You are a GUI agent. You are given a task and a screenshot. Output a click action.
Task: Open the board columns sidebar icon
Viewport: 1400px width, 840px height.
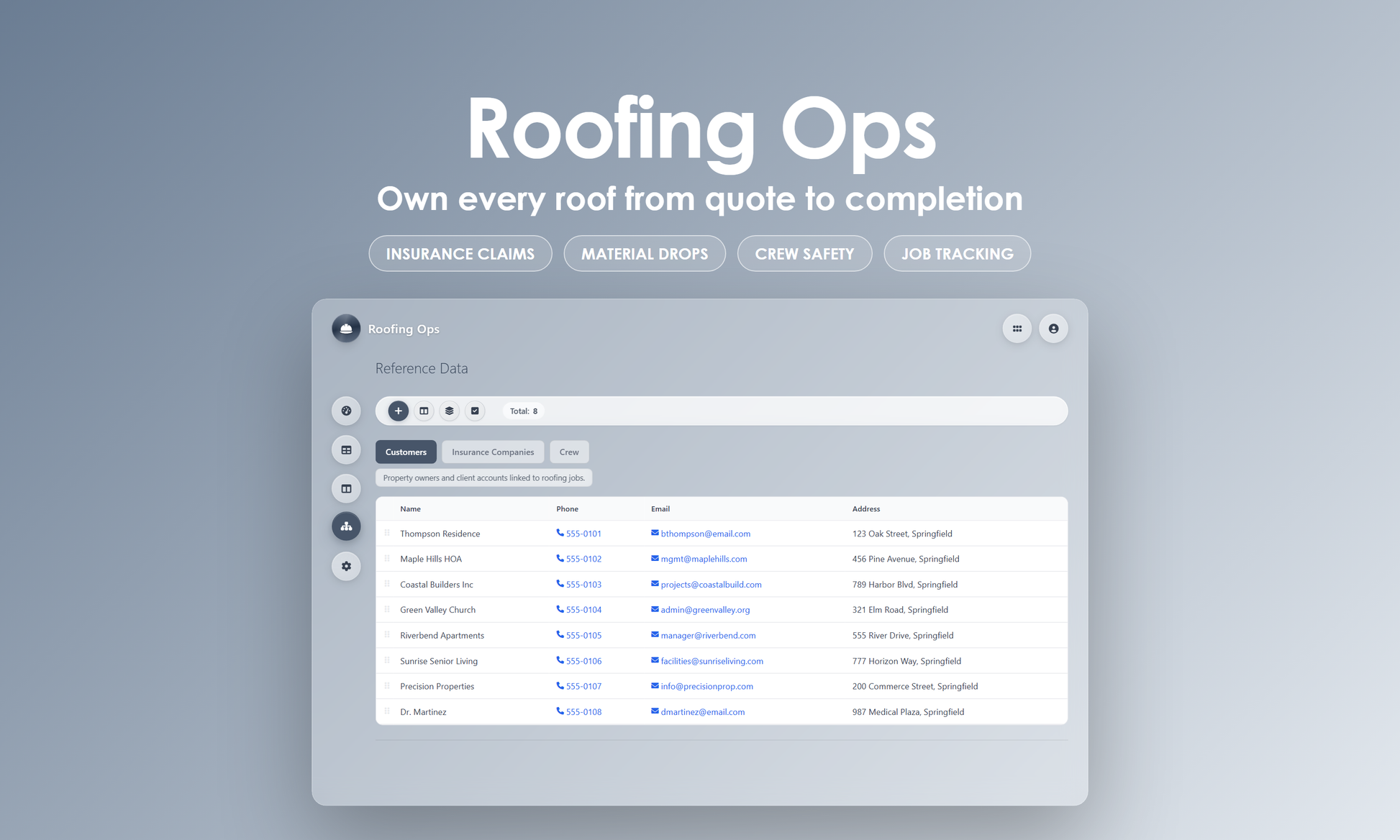coord(346,488)
